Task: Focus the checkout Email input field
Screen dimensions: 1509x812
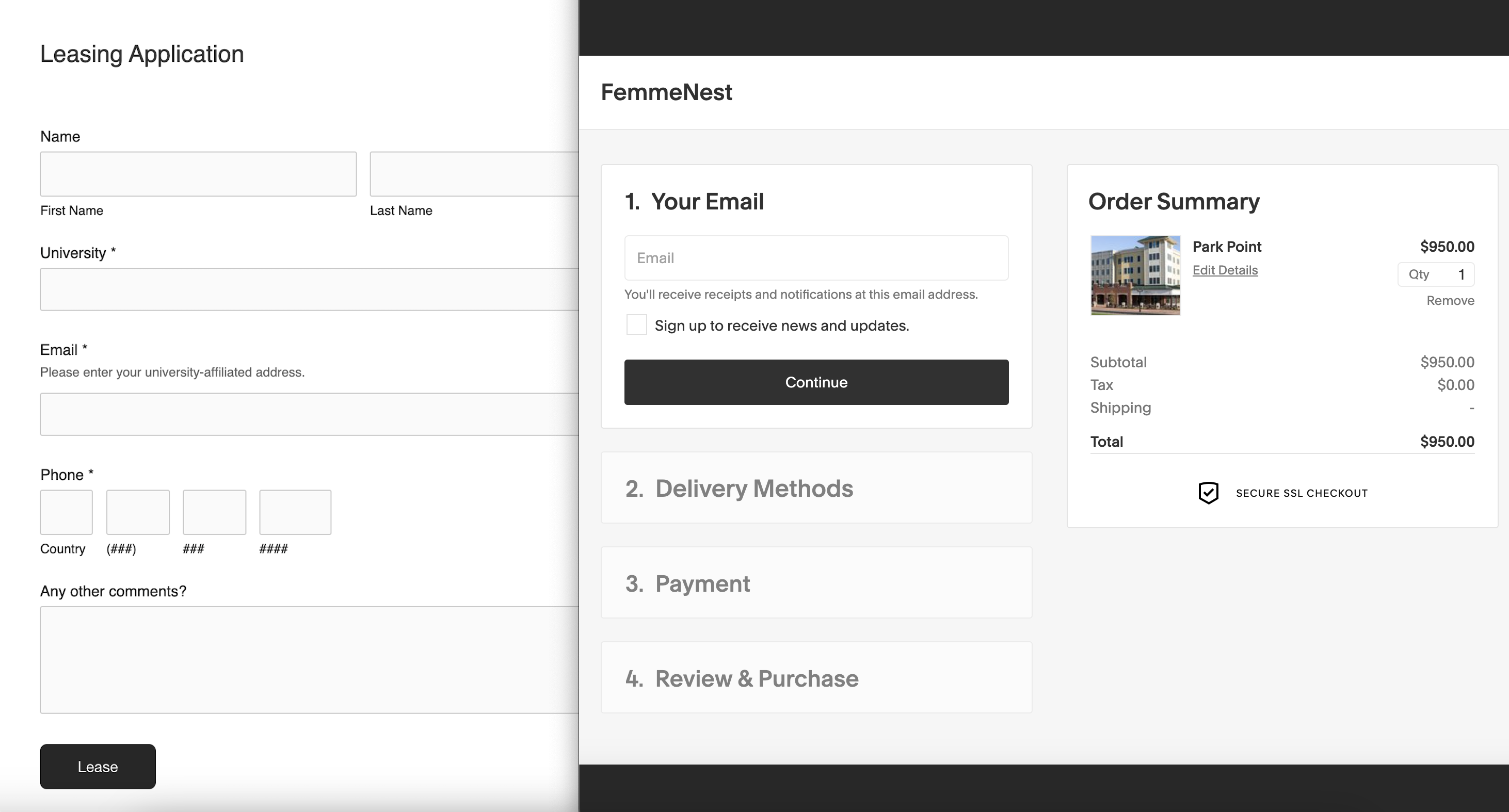Action: tap(816, 258)
